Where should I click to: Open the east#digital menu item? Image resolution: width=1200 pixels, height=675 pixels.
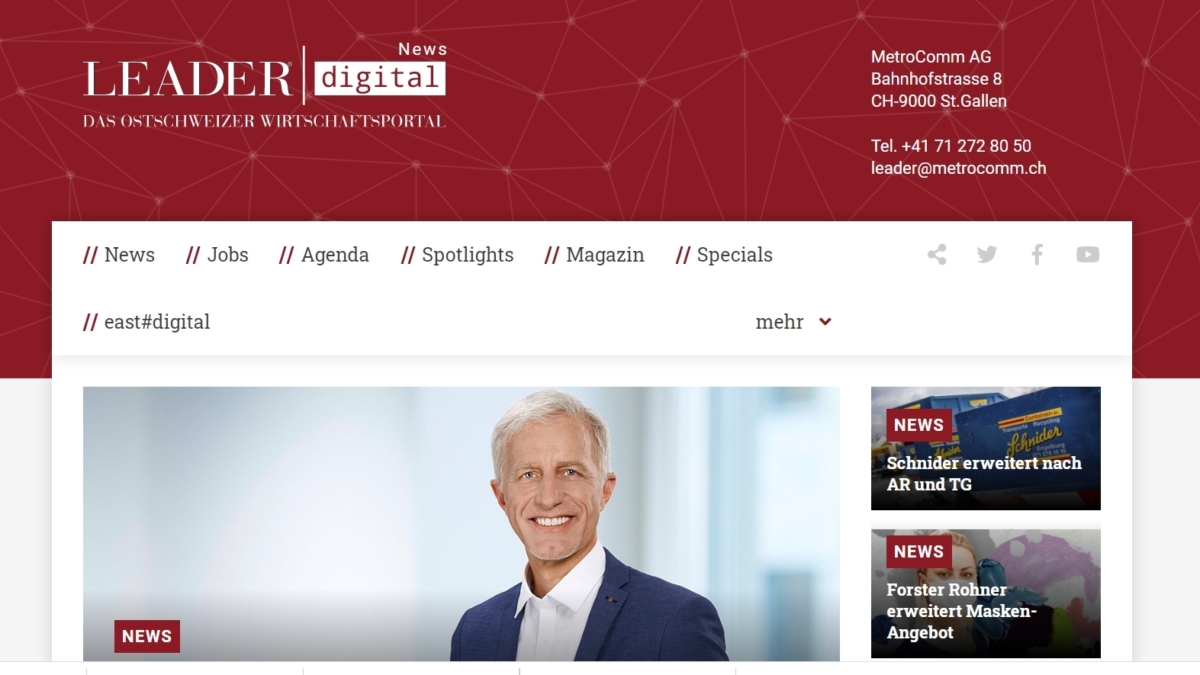pos(147,322)
